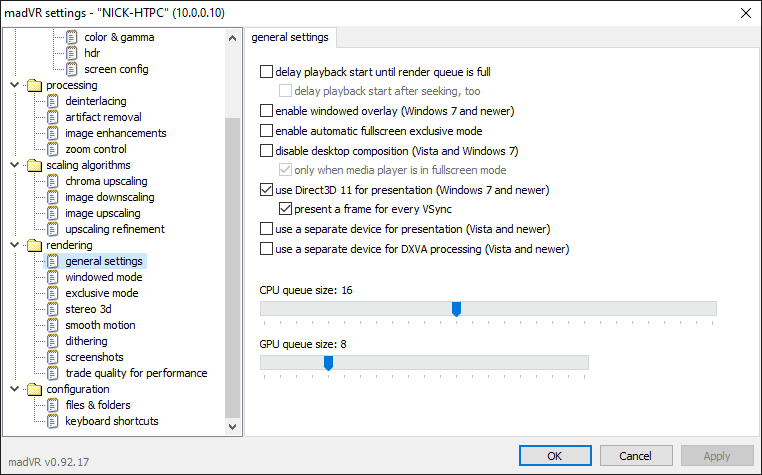Open the exclusive mode settings page
This screenshot has height=475, width=762.
click(x=101, y=293)
